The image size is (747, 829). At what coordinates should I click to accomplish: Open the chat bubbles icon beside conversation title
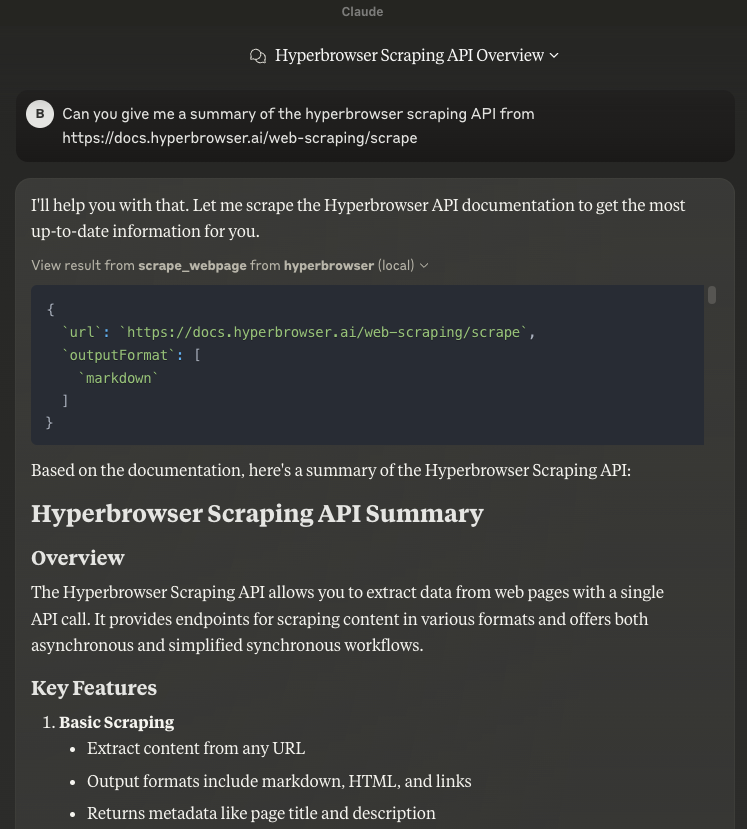[x=257, y=56]
